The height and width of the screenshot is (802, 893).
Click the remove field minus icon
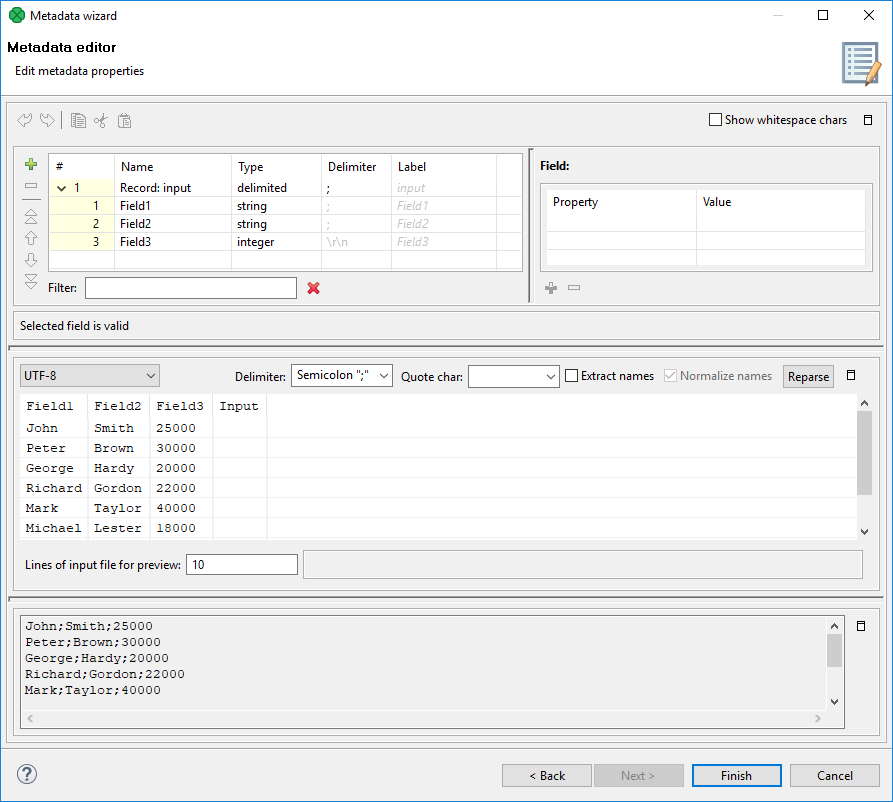tap(31, 186)
